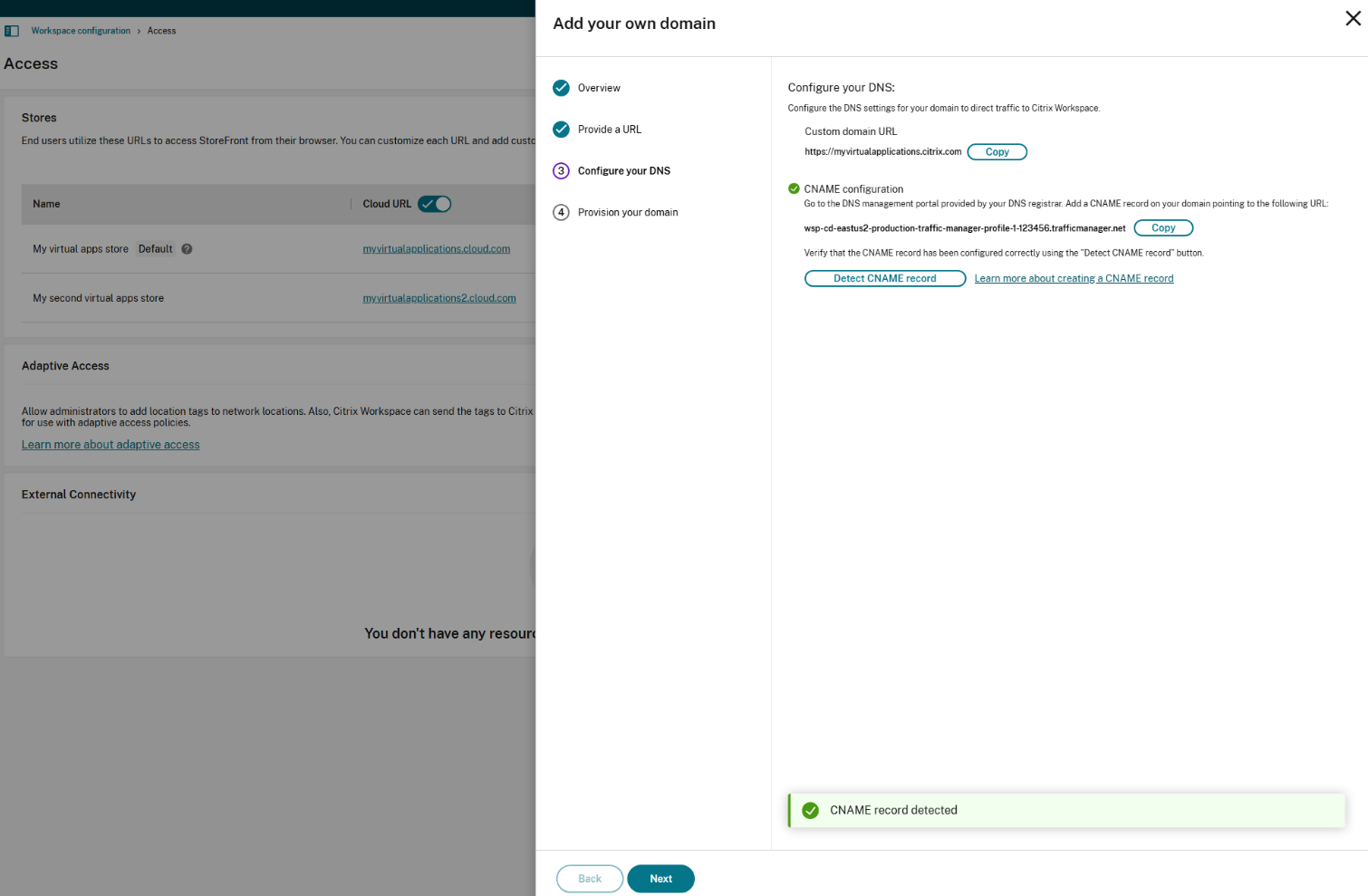
Task: Open the Overview step
Action: point(599,88)
